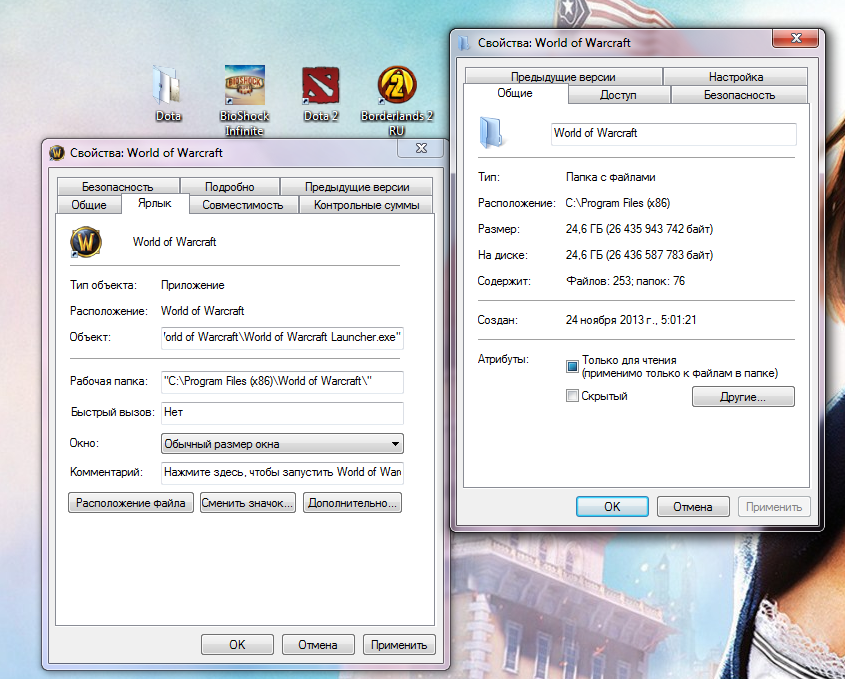Click the shortcut name field 'World of Warcraft'
845x679 pixels.
tap(174, 242)
